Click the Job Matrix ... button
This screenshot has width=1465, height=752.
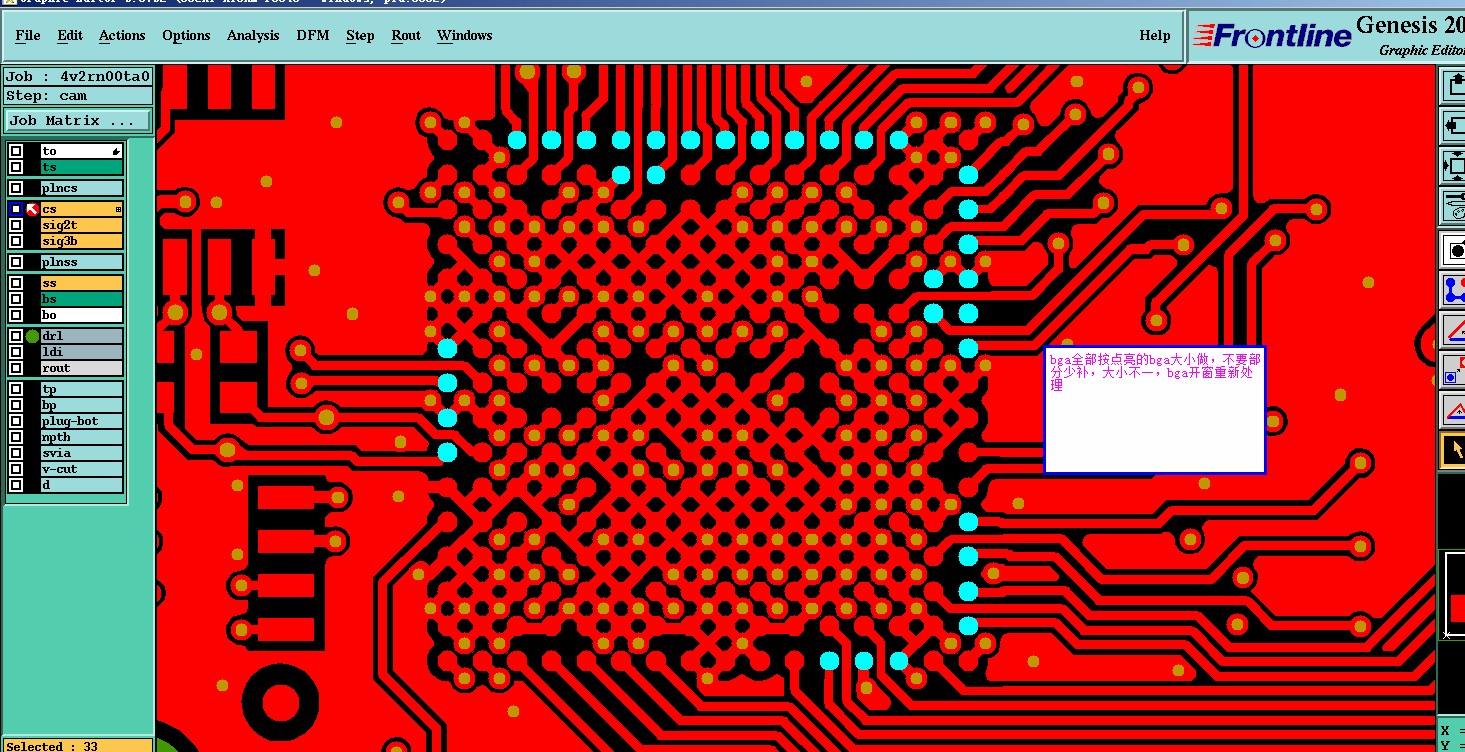pos(78,121)
